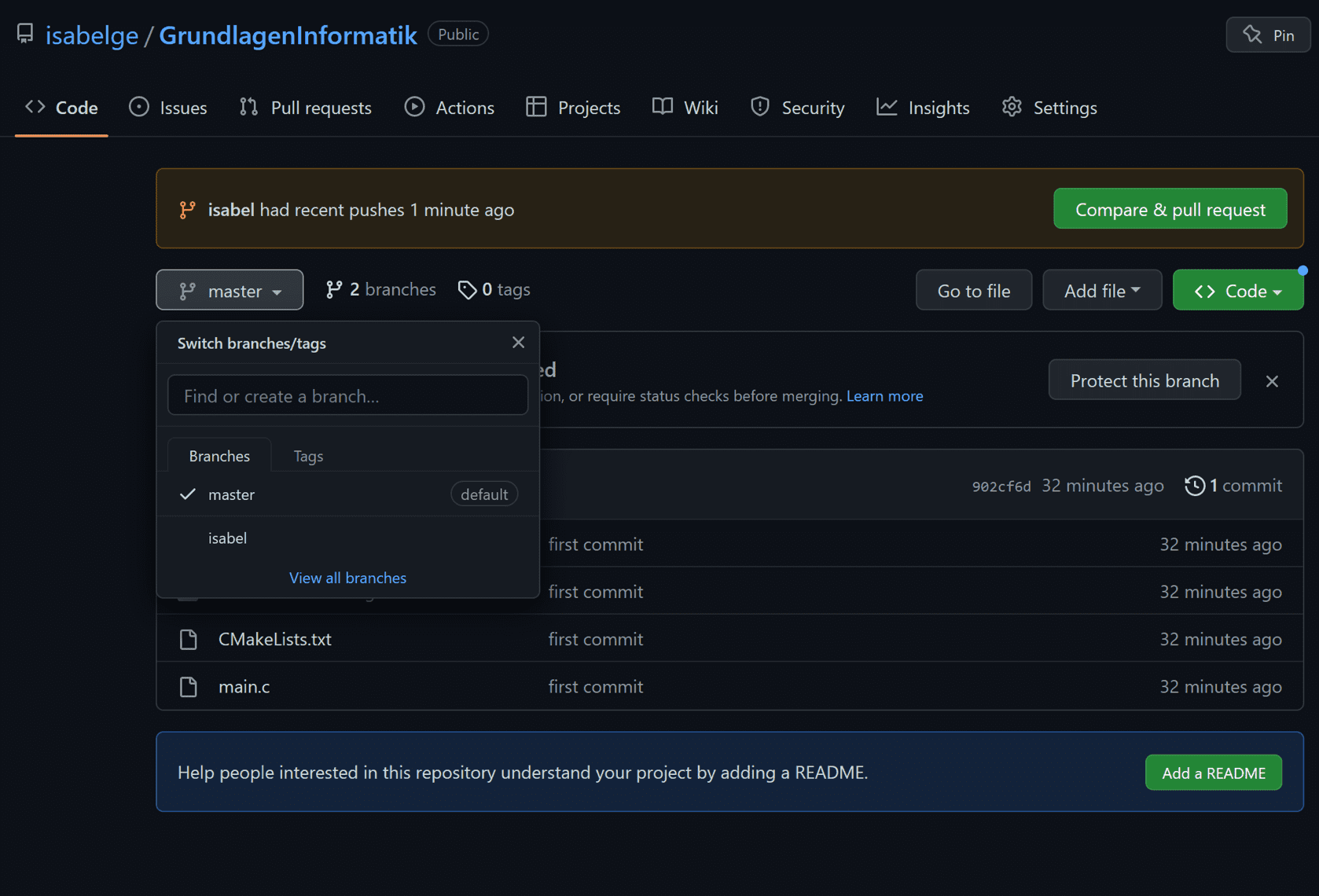Click the Settings gear icon
The height and width of the screenshot is (896, 1319).
click(x=1012, y=107)
